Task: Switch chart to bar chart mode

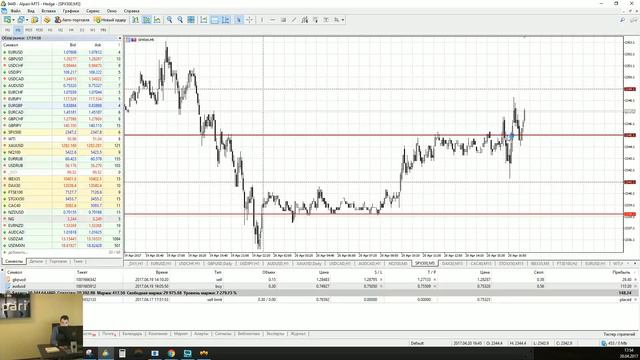Action: (136, 20)
